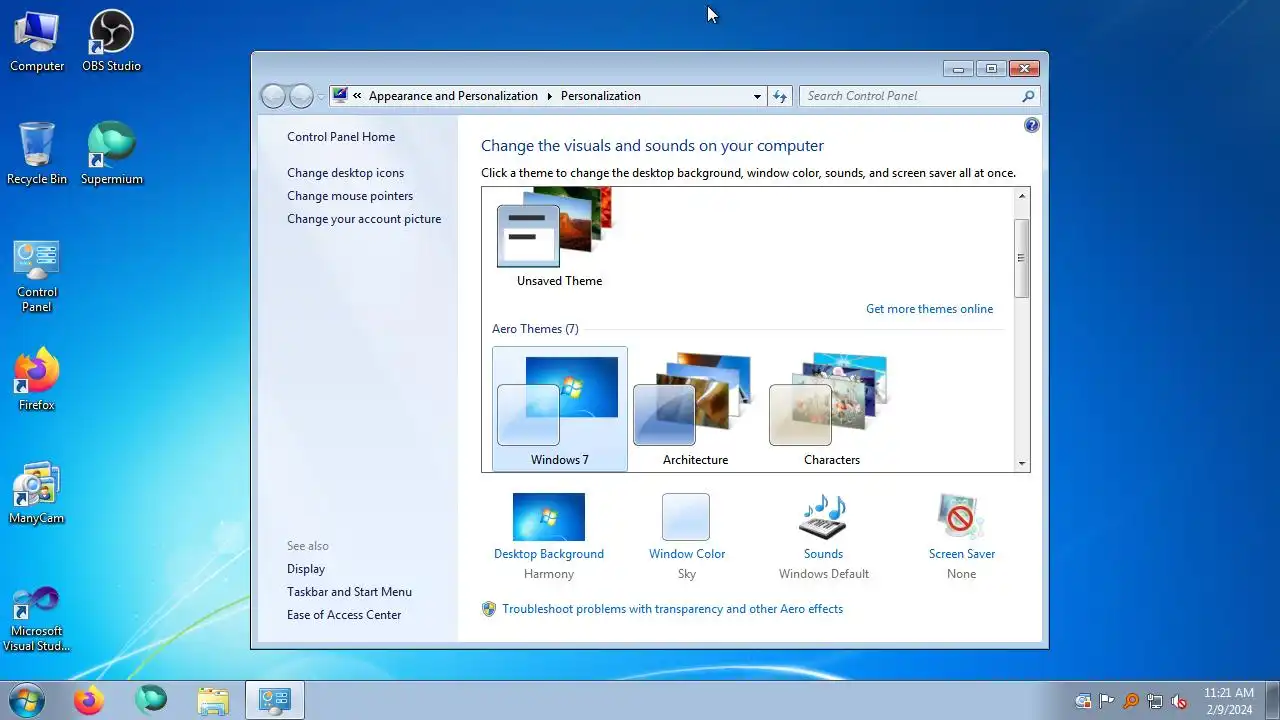Select the Characters theme
This screenshot has width=1280, height=720.
(x=832, y=408)
